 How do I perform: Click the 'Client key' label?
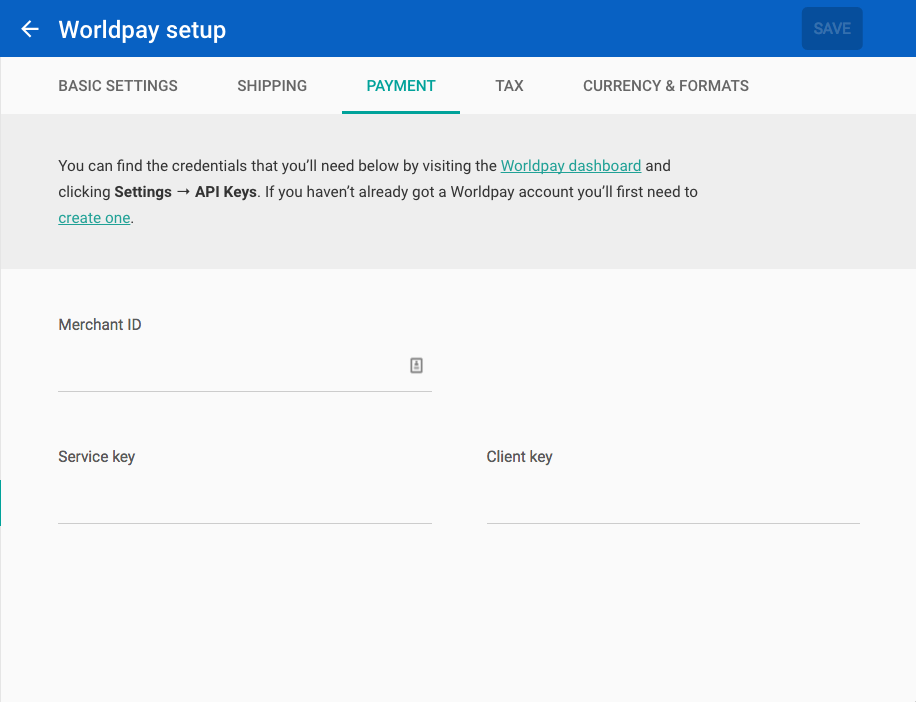519,457
